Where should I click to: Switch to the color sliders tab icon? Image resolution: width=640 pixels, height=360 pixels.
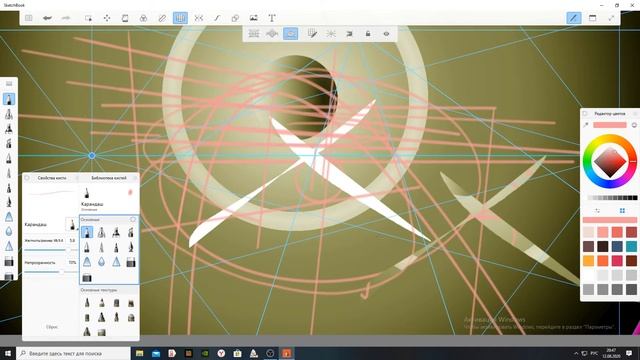tap(598, 211)
